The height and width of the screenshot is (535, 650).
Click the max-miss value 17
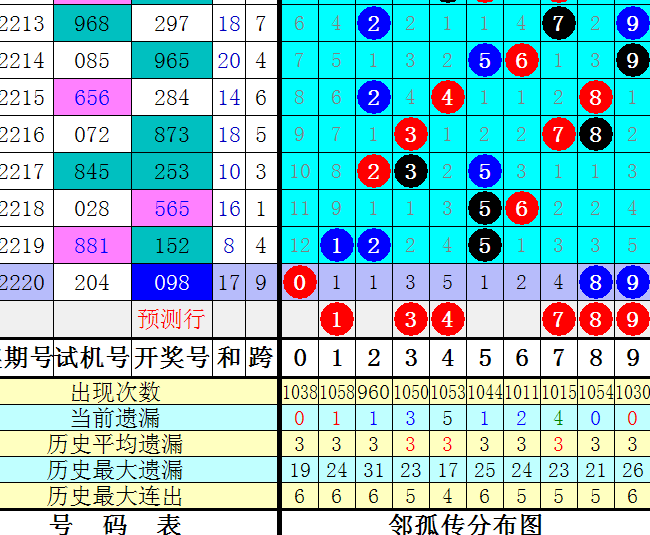tap(448, 470)
